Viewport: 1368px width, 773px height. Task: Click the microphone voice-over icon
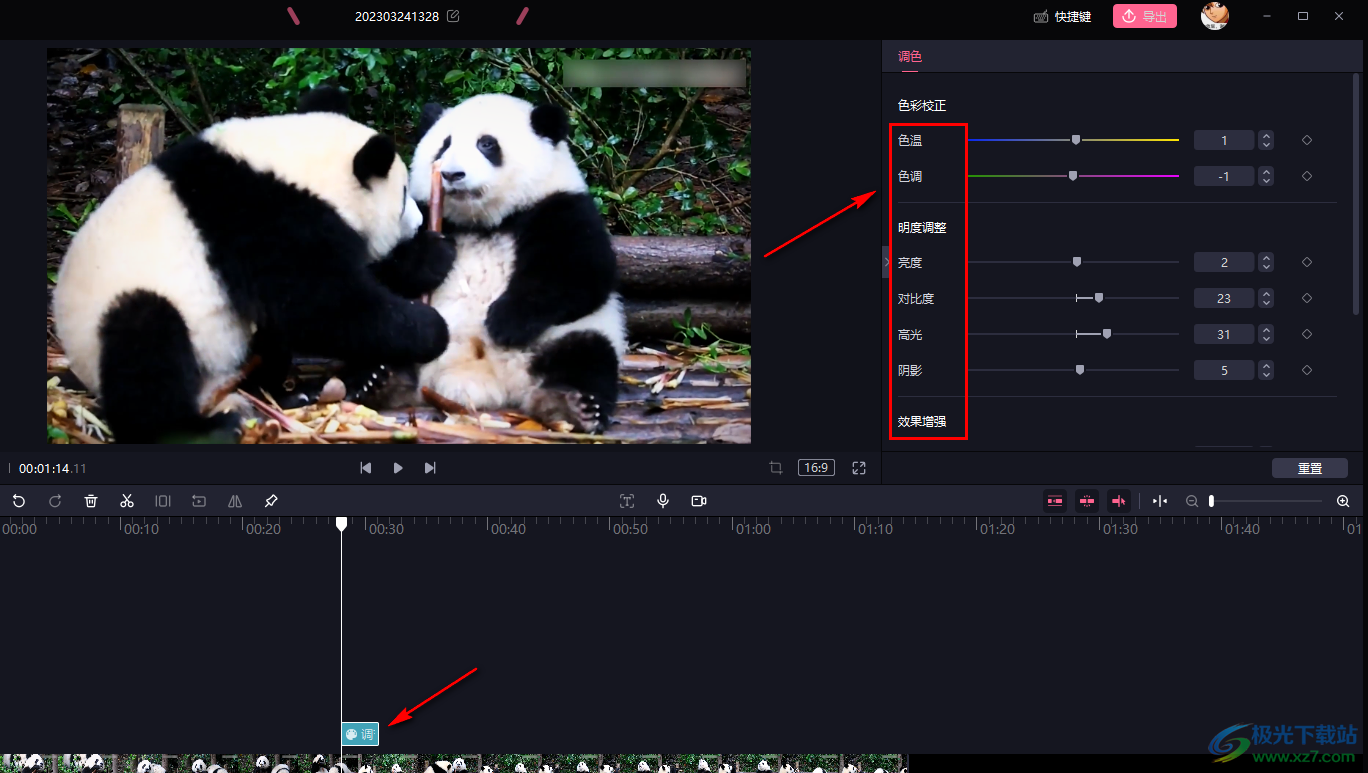click(x=663, y=501)
